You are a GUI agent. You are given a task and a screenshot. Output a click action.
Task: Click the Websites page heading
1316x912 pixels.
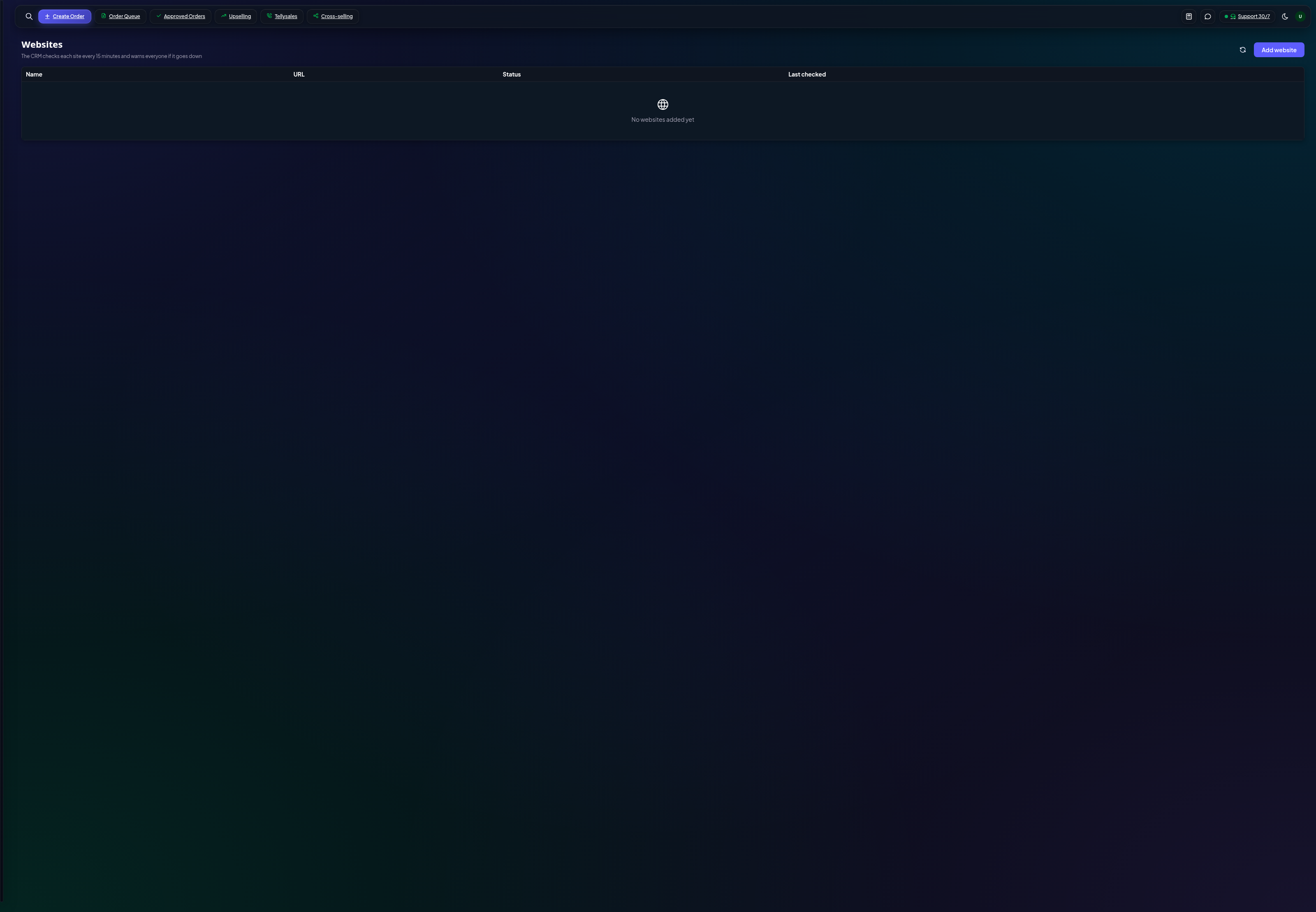42,44
